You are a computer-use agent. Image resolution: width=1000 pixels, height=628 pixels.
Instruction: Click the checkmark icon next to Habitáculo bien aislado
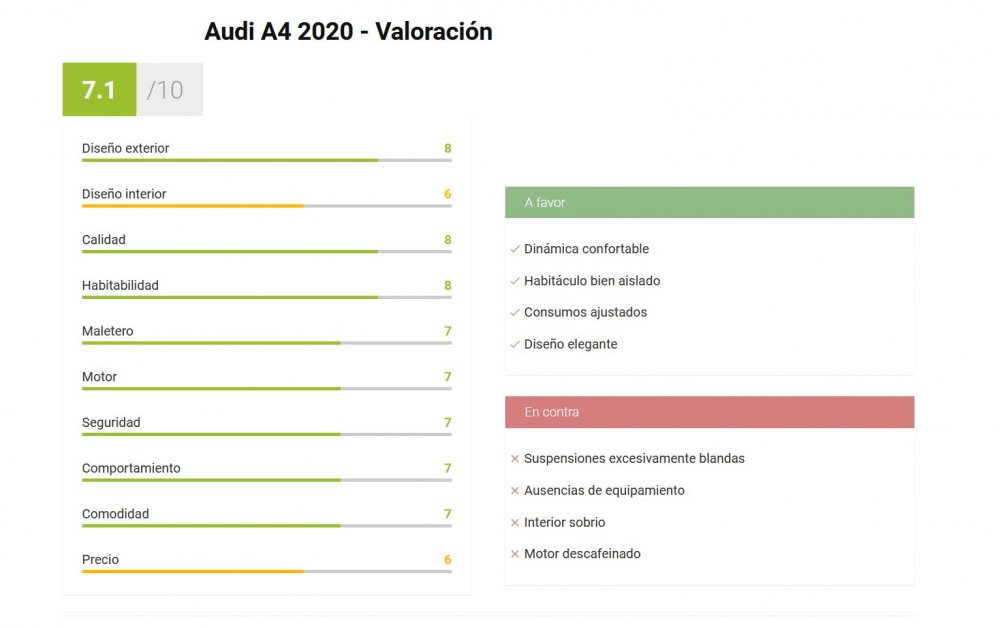(x=514, y=281)
